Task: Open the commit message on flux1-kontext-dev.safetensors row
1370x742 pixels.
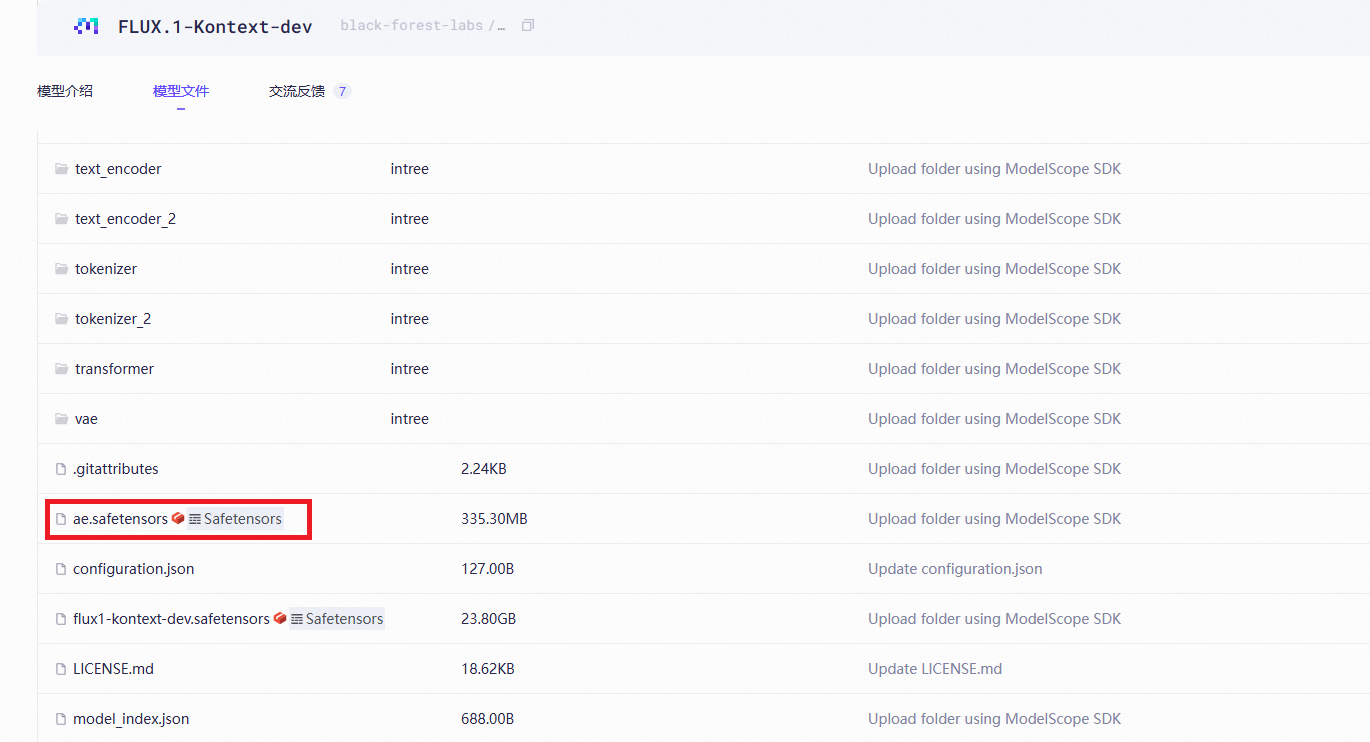Action: (994, 619)
